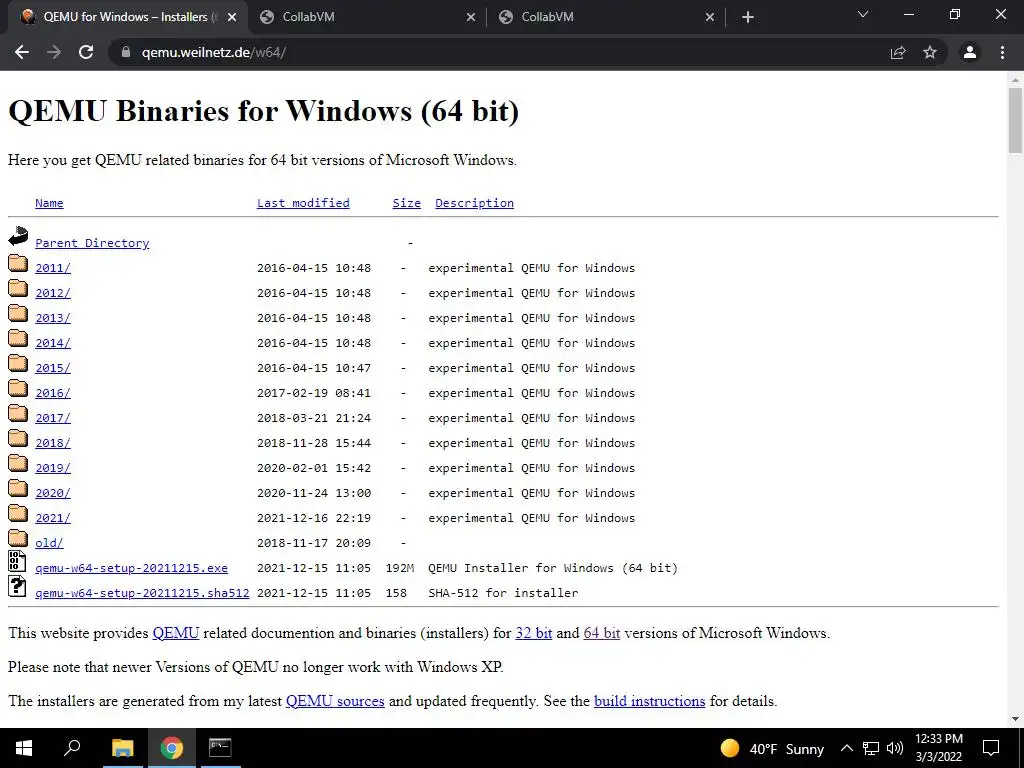The width and height of the screenshot is (1024, 768).
Task: Open the 2012/ folder link
Action: [53, 293]
